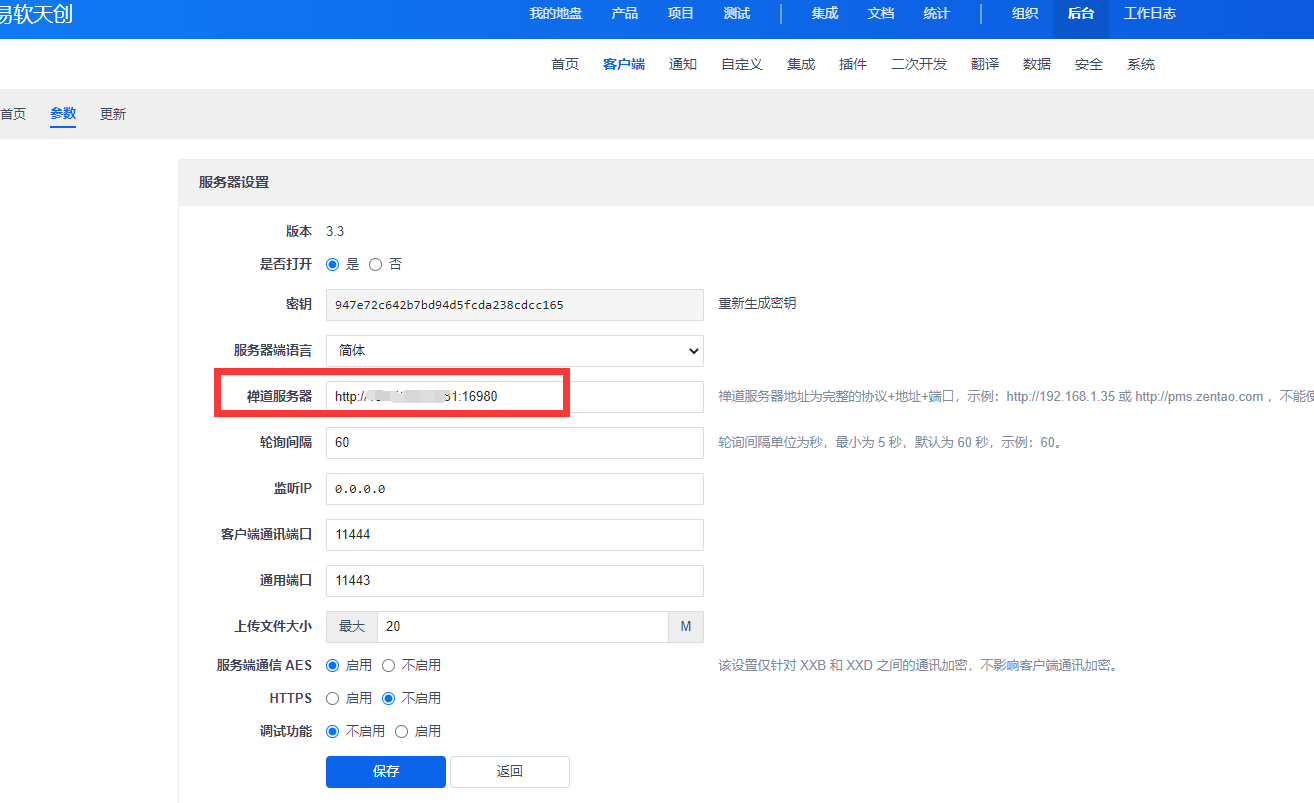Go to 我的地盘 menu
Image resolution: width=1314 pixels, height=803 pixels.
pyautogui.click(x=555, y=14)
